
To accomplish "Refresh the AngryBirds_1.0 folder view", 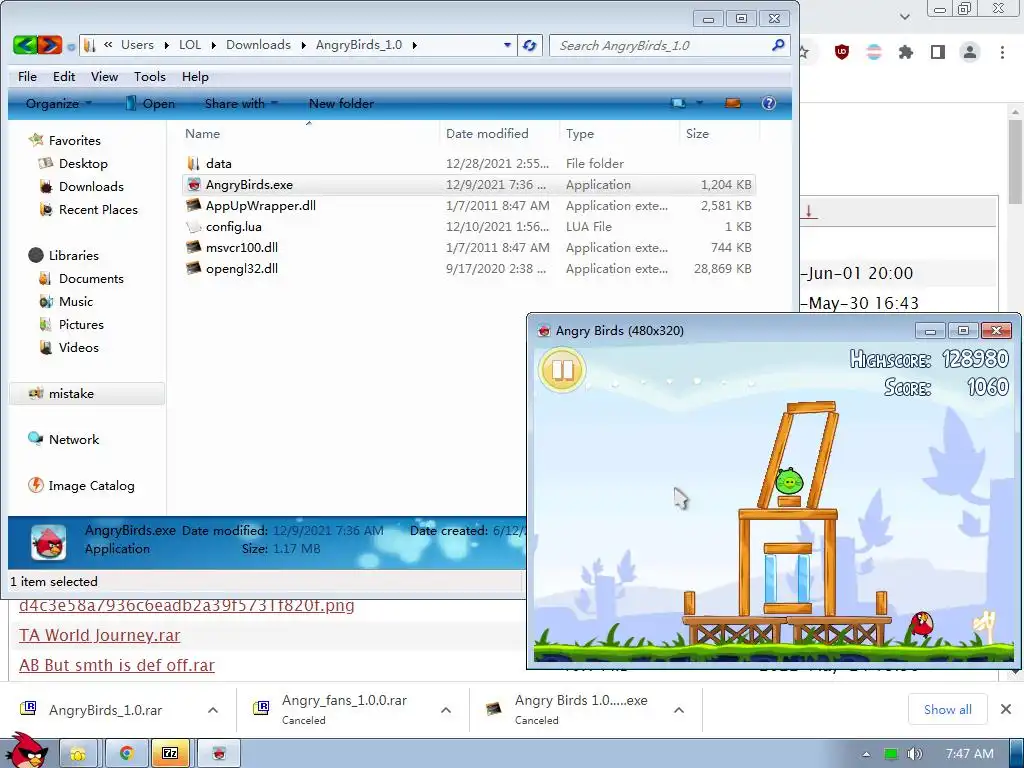I will tap(530, 46).
